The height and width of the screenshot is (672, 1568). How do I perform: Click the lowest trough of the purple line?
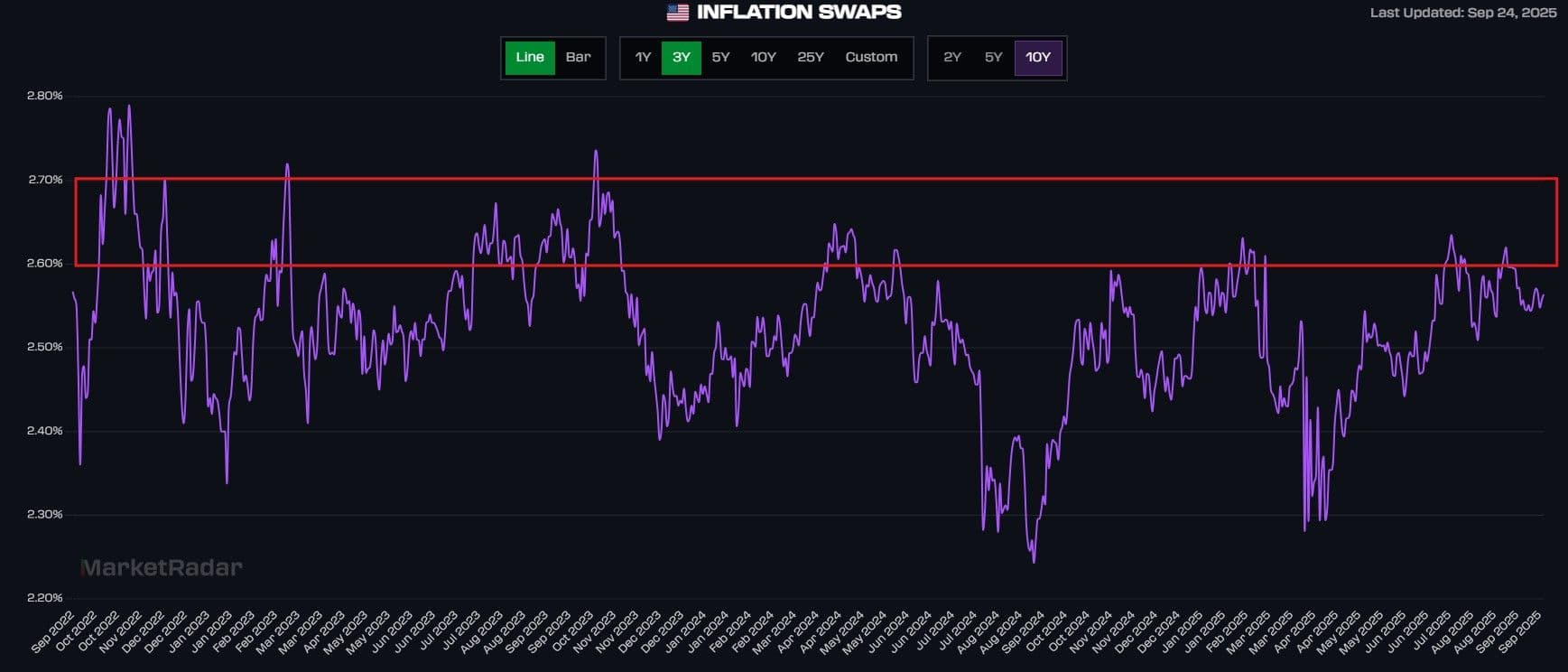click(x=1034, y=562)
